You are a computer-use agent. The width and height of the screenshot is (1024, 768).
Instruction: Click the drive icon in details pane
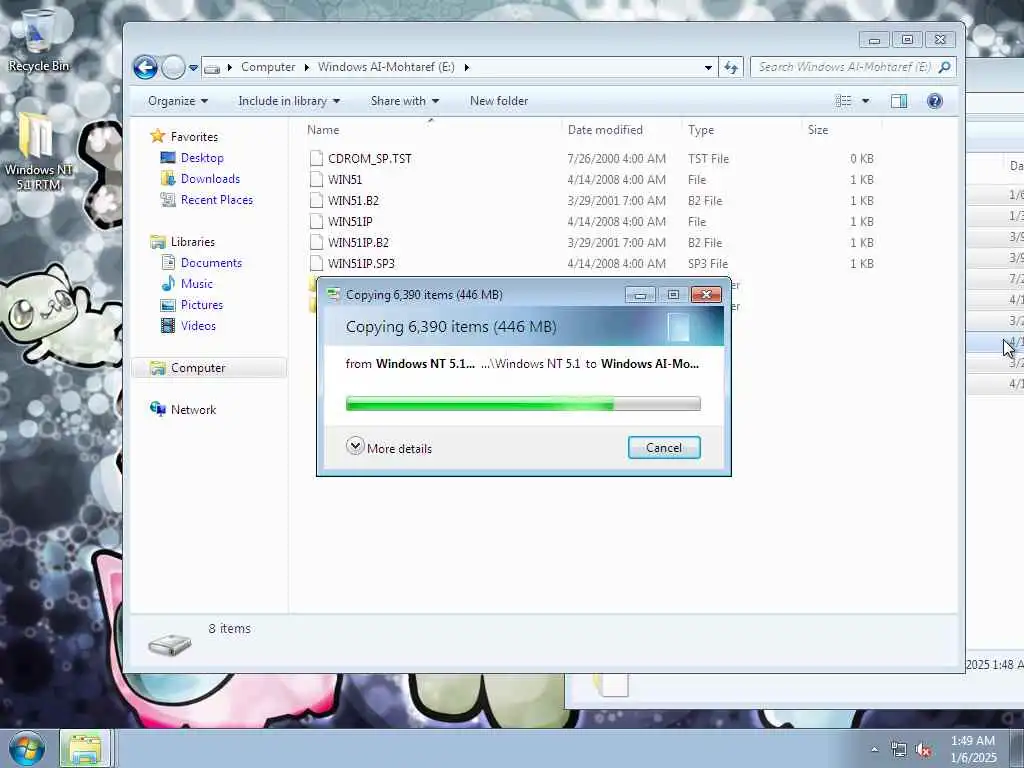click(170, 645)
